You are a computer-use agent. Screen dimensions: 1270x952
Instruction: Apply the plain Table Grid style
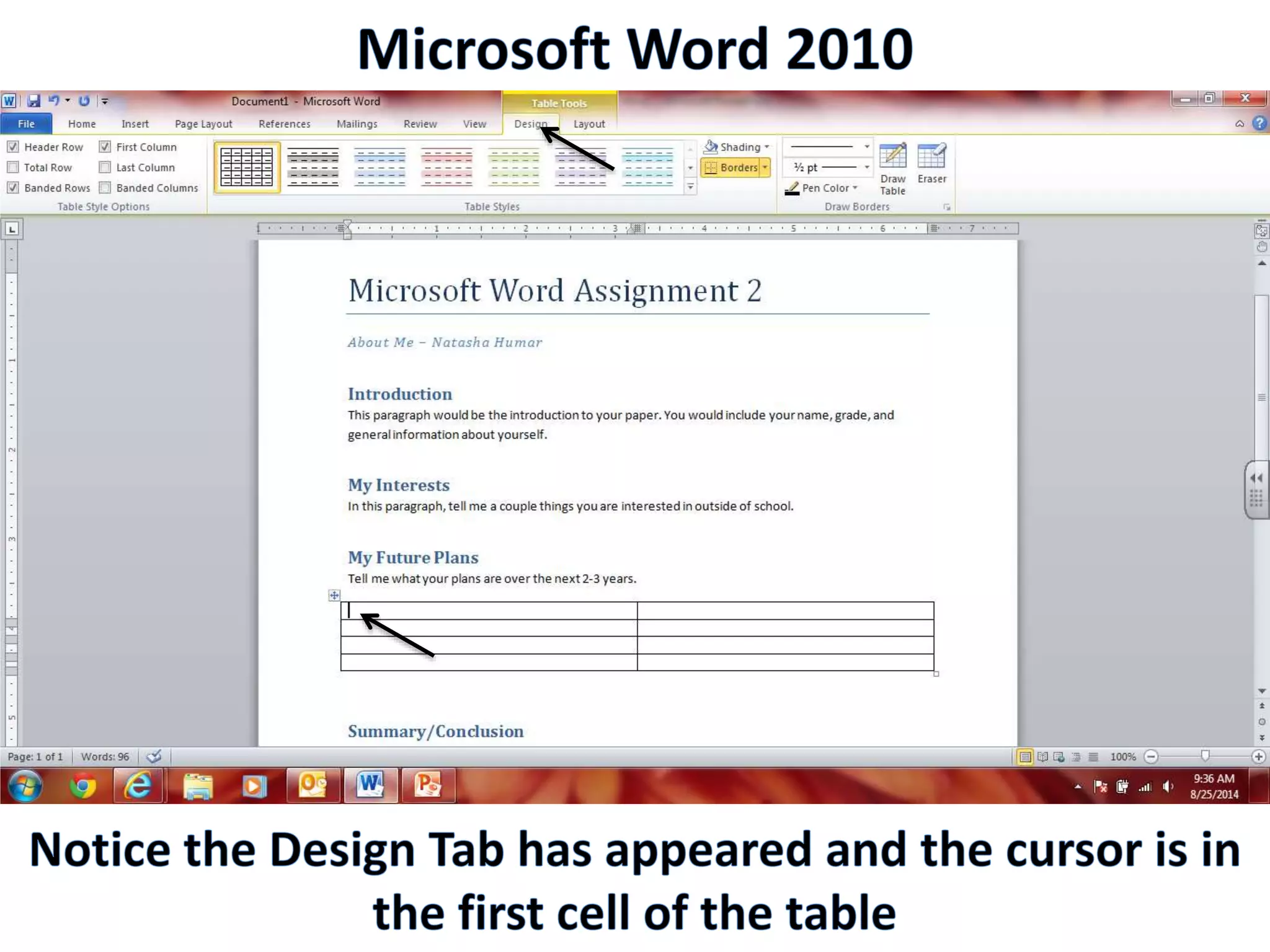[x=247, y=167]
